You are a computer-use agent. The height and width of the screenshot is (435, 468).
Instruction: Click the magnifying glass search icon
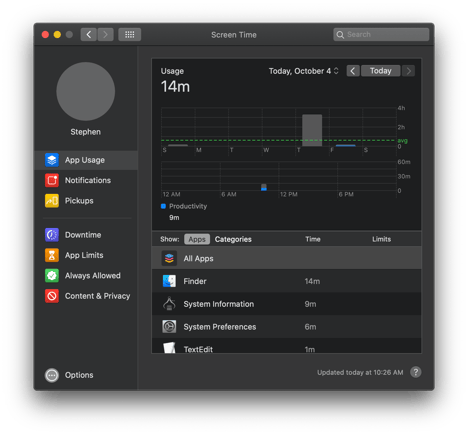point(340,35)
